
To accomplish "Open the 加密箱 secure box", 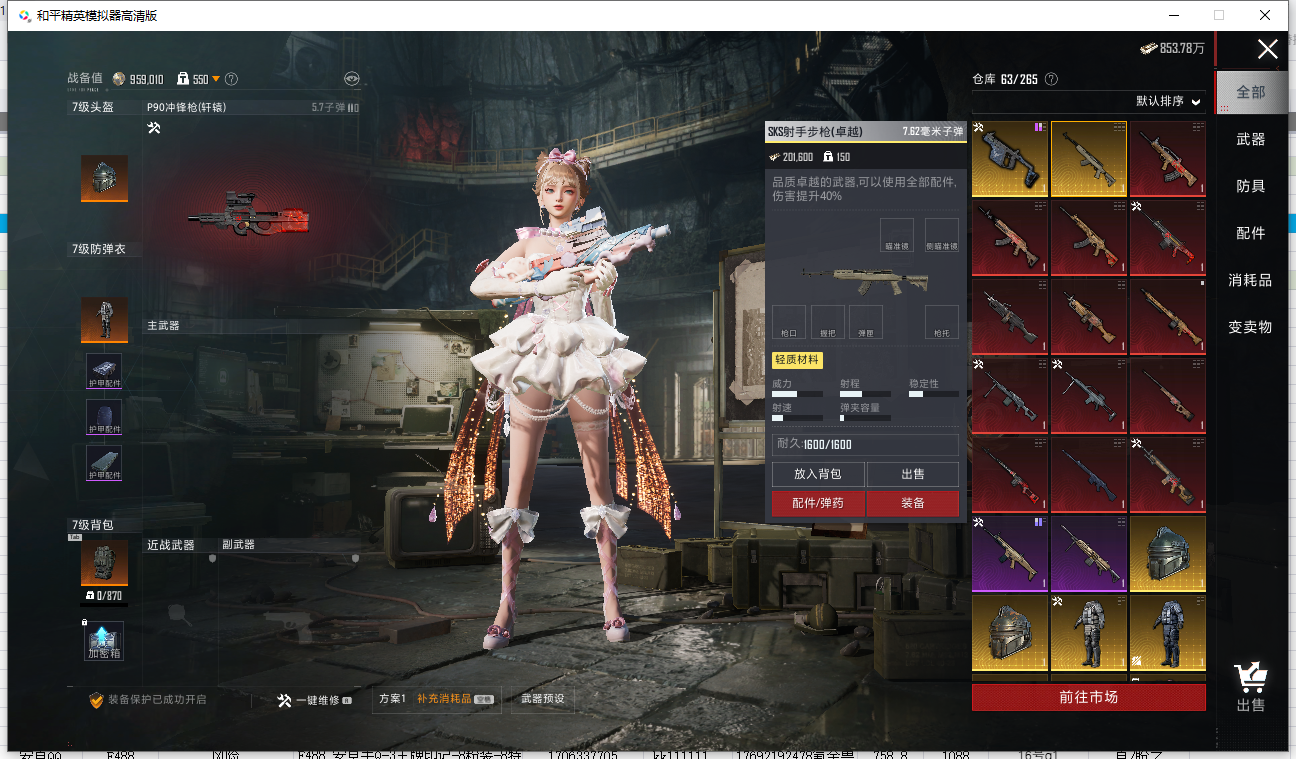I will 104,641.
